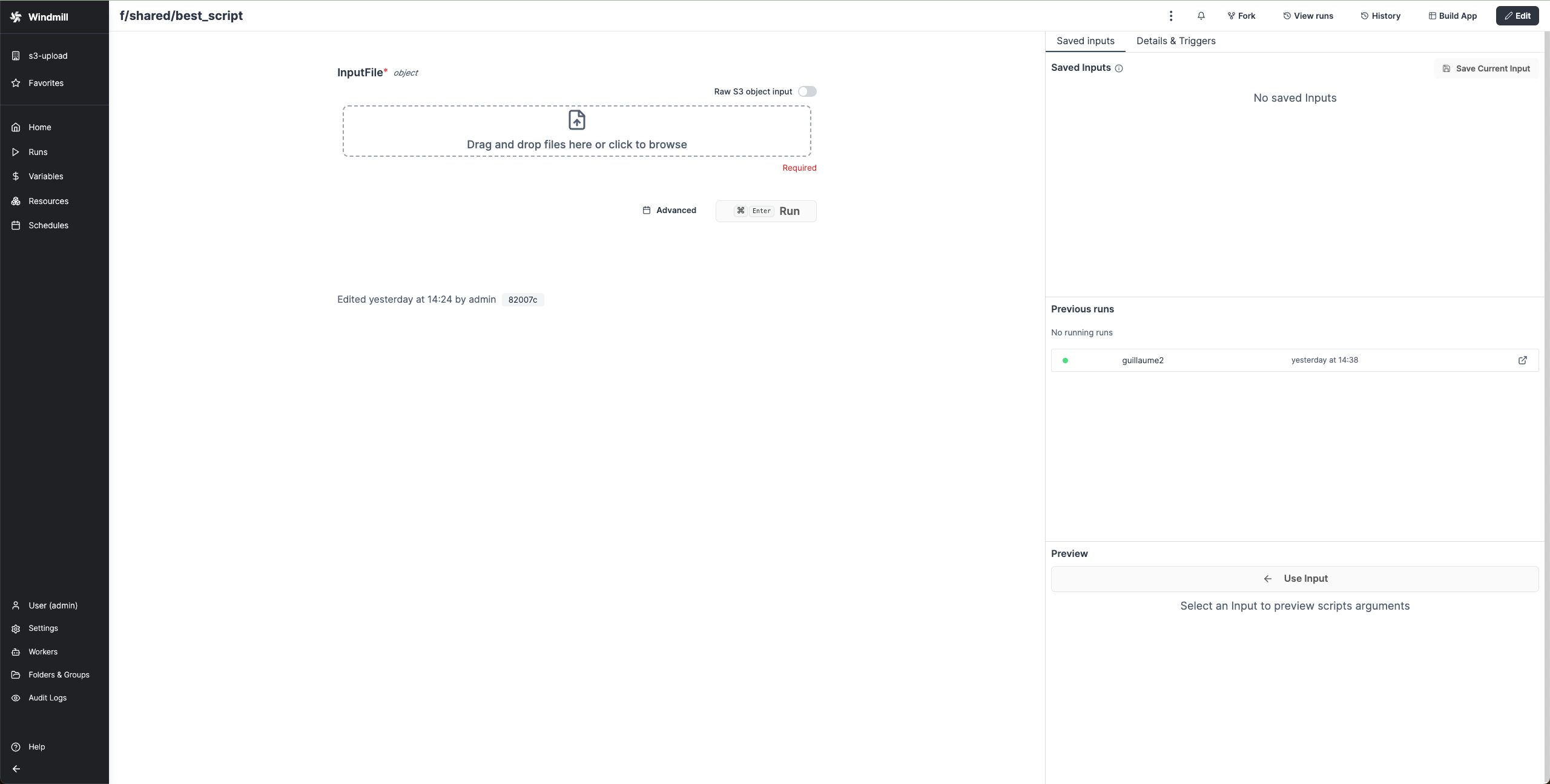The image size is (1550, 784).
Task: Enable the Raw S3 object input toggle
Action: click(806, 91)
